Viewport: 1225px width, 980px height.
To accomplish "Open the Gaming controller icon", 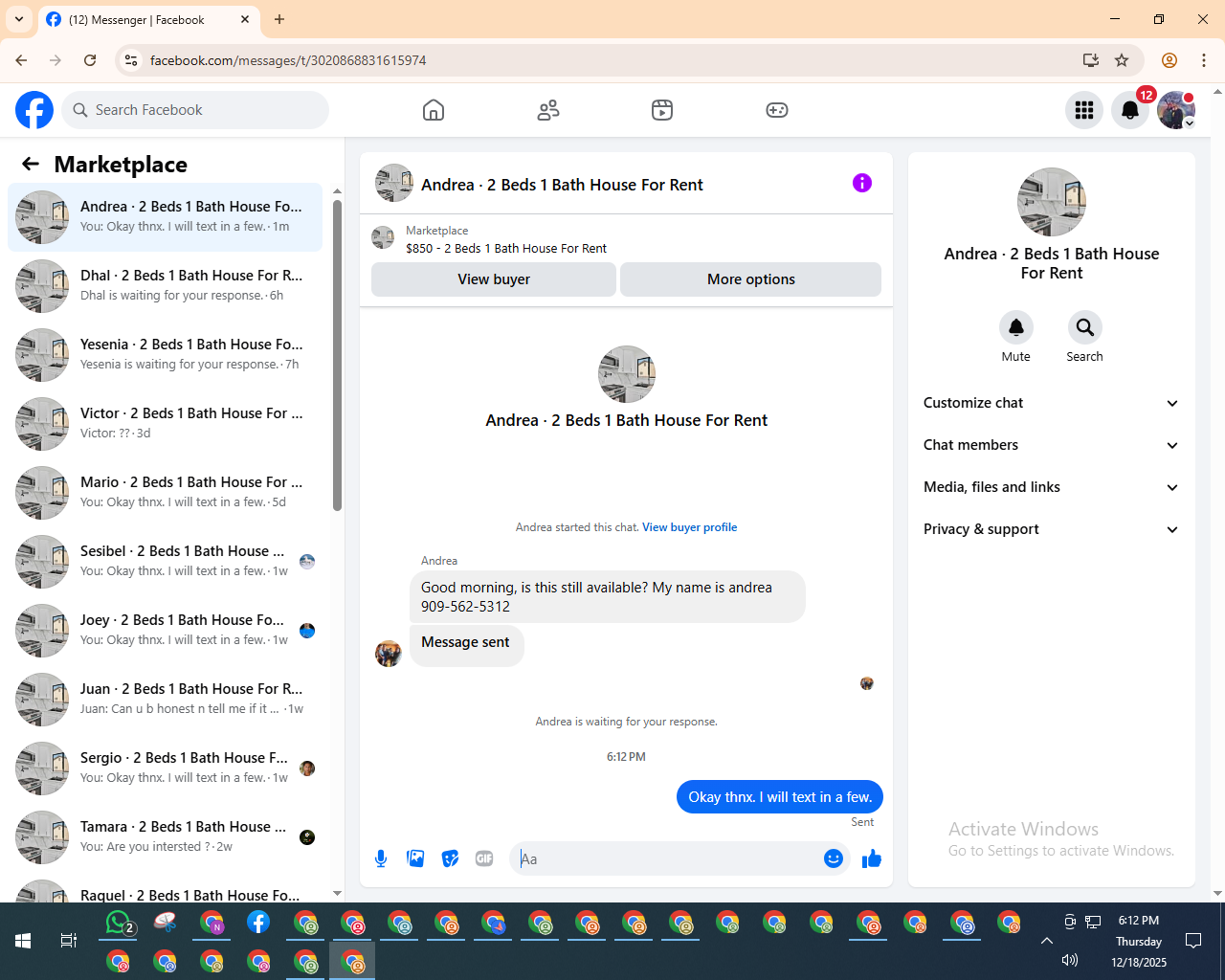I will tap(777, 110).
